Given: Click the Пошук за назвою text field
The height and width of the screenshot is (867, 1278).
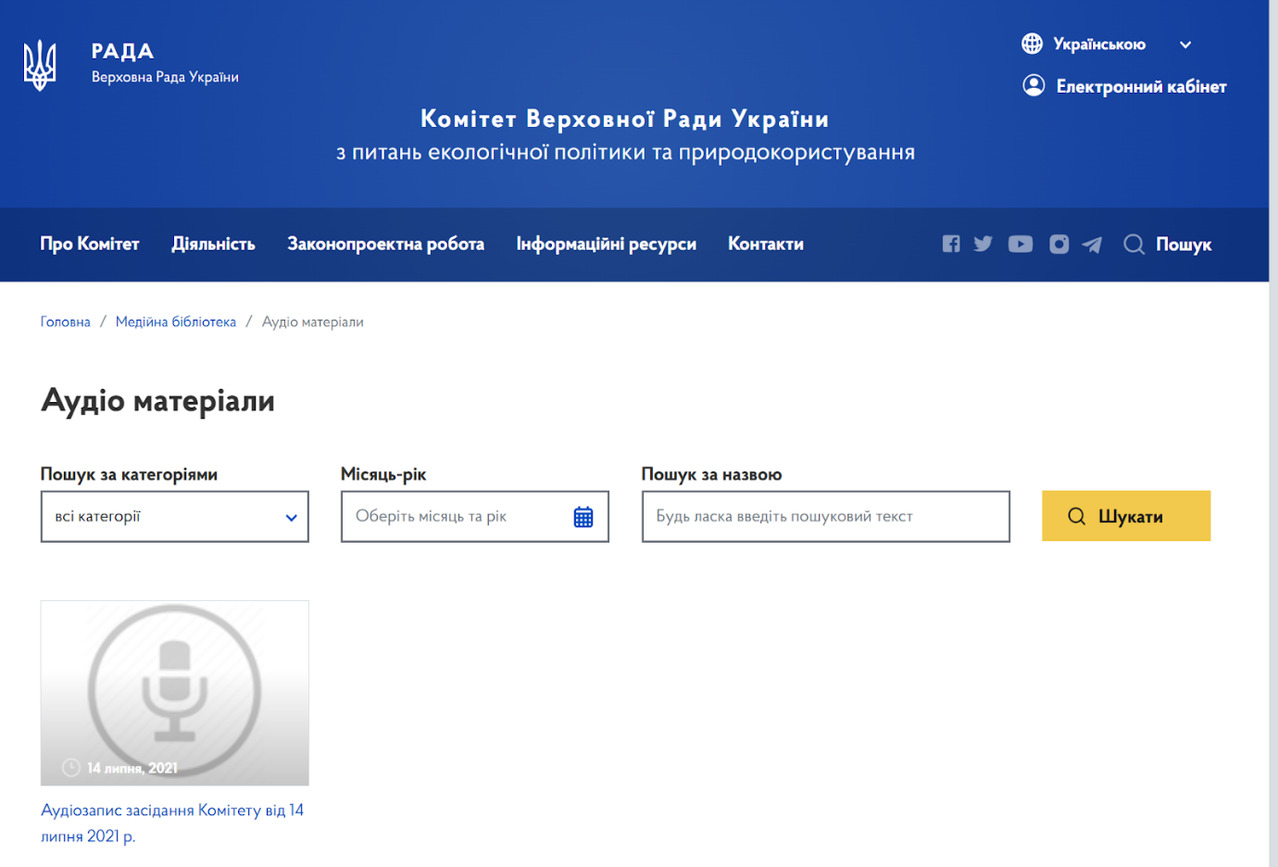Looking at the screenshot, I should click(x=825, y=517).
